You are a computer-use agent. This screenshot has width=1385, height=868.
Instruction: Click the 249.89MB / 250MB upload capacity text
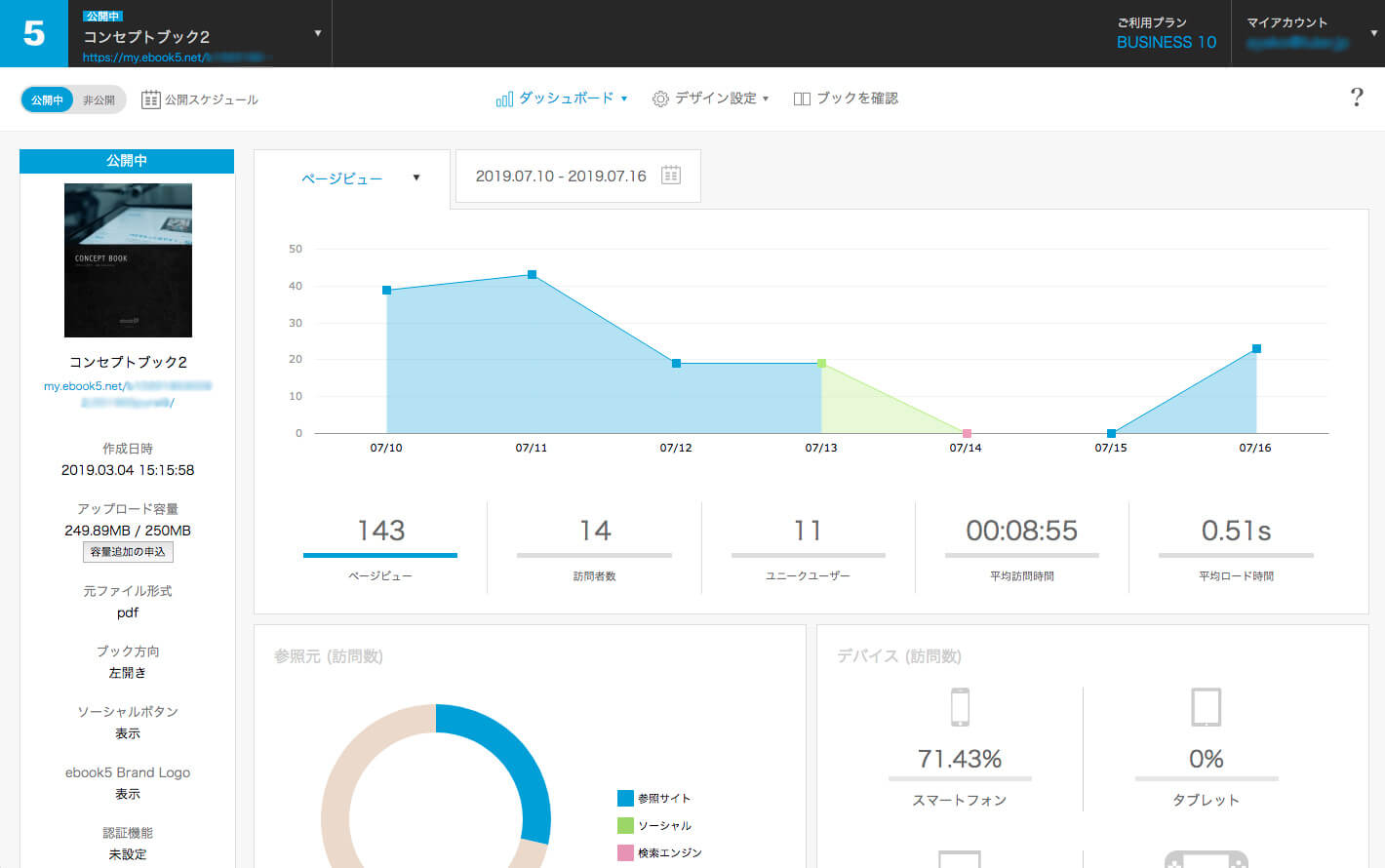point(128,531)
